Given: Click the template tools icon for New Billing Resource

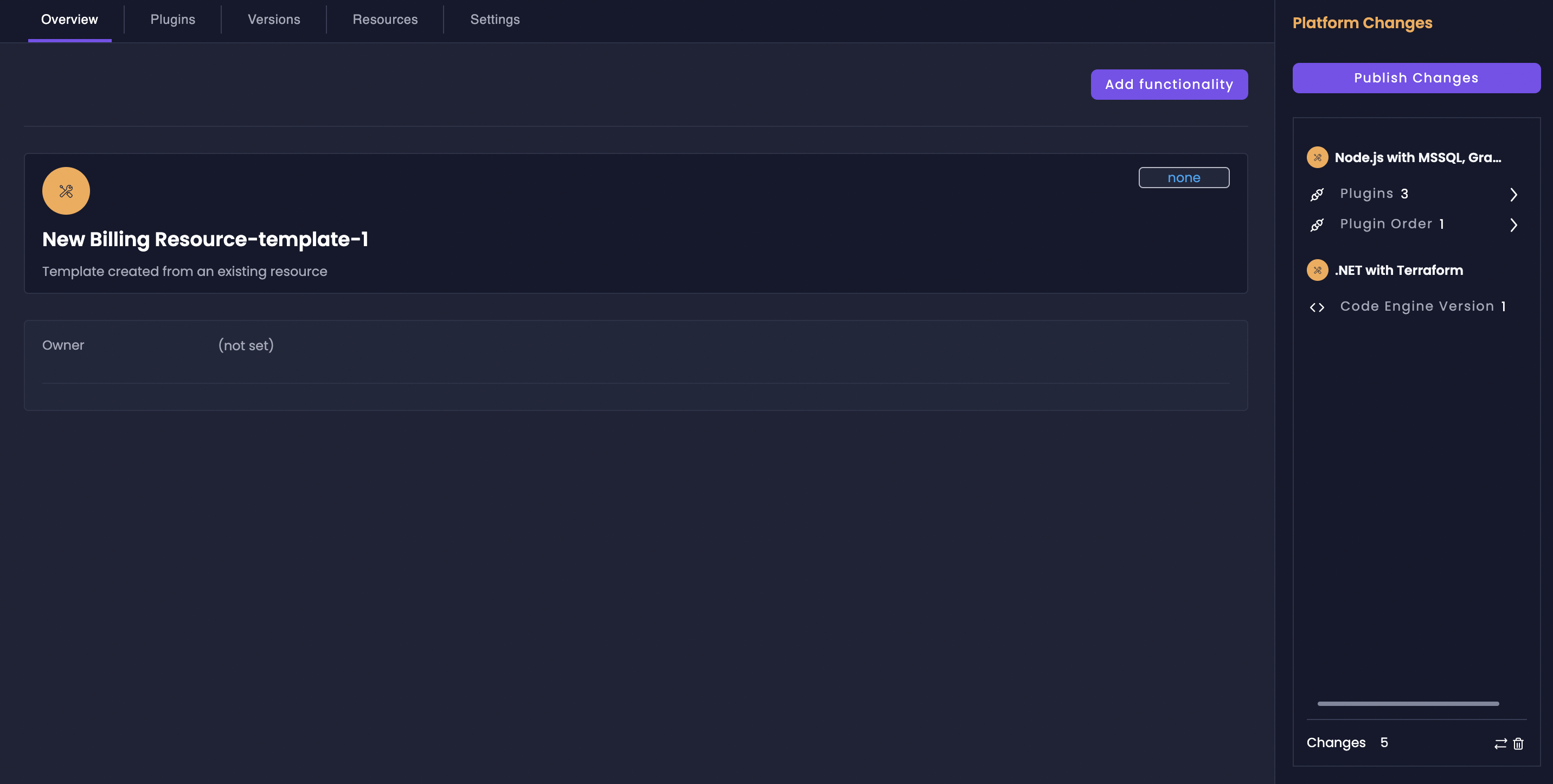Looking at the screenshot, I should pos(66,191).
